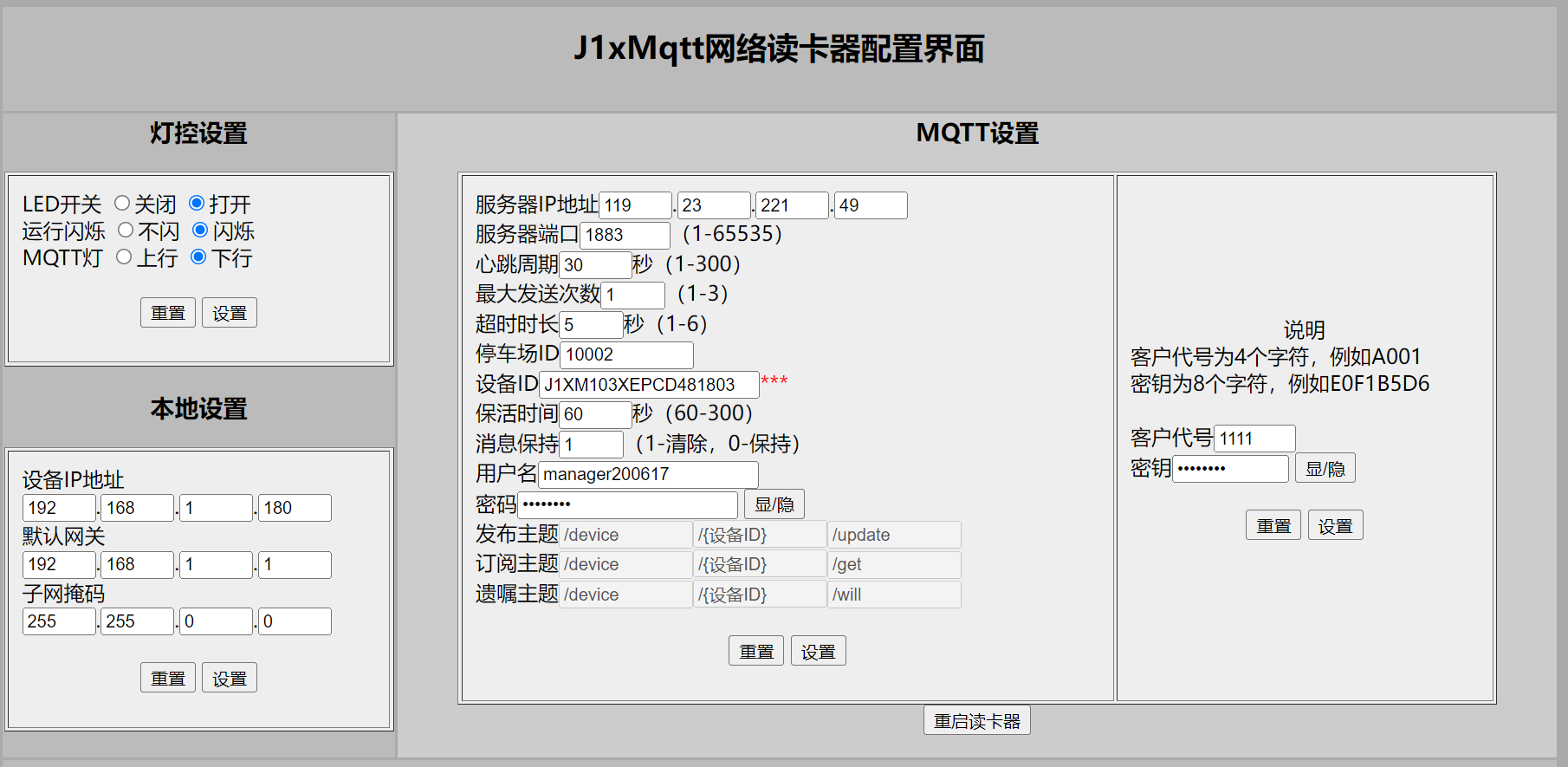Click 重置 button under subnet mask
Image resolution: width=1568 pixels, height=767 pixels.
pos(168,678)
